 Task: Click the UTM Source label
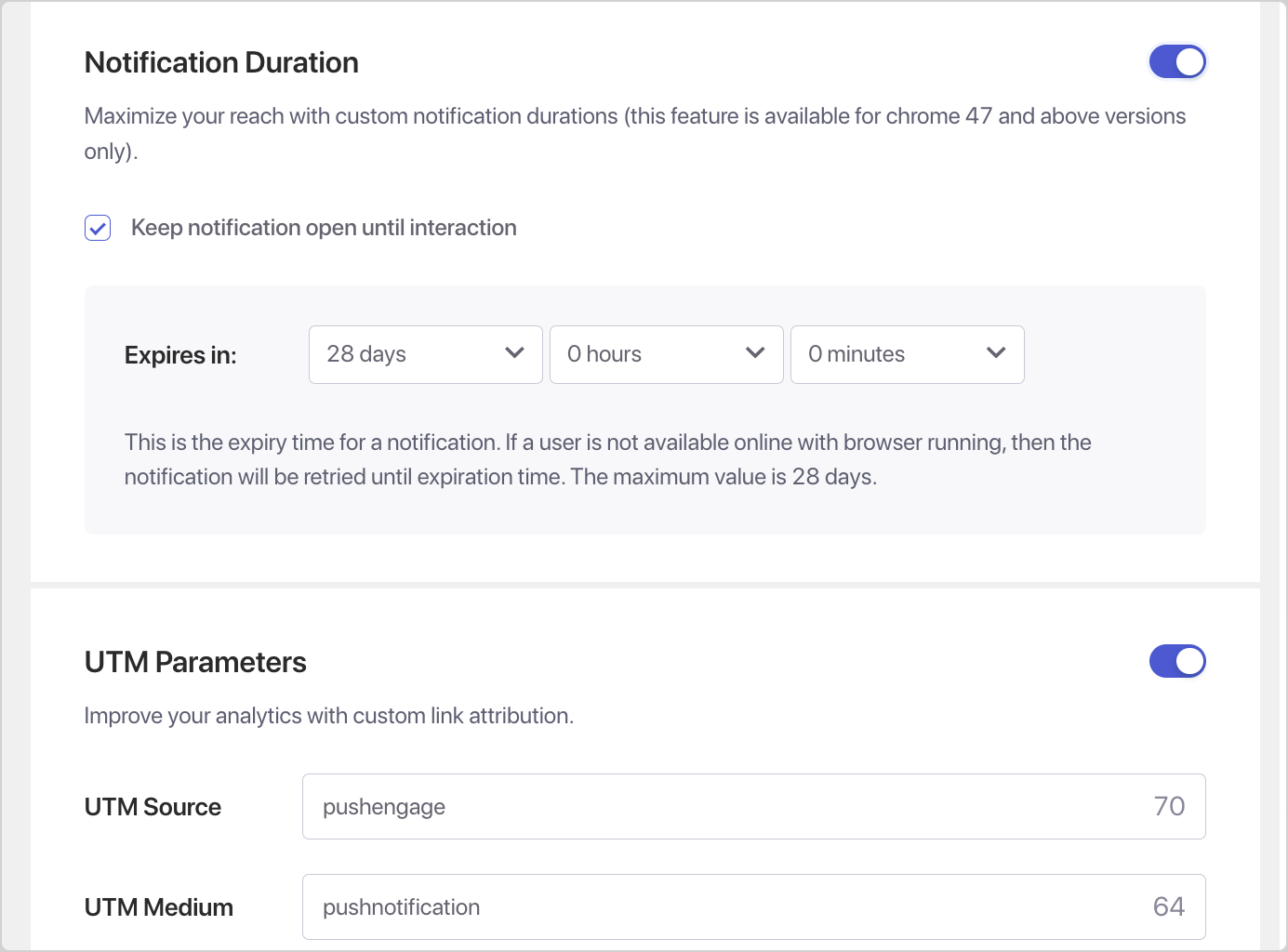(x=153, y=807)
